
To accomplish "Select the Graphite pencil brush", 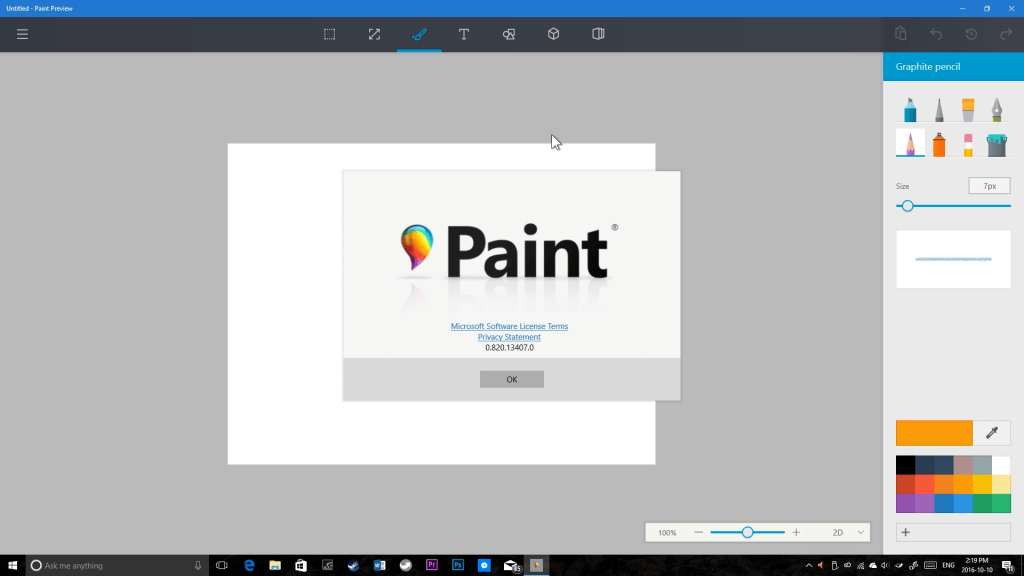I will point(910,143).
